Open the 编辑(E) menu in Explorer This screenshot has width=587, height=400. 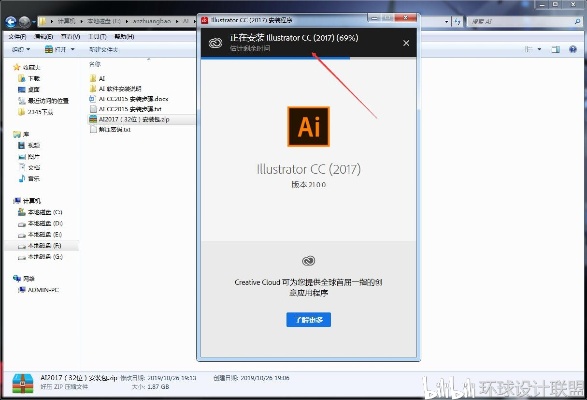coord(43,36)
